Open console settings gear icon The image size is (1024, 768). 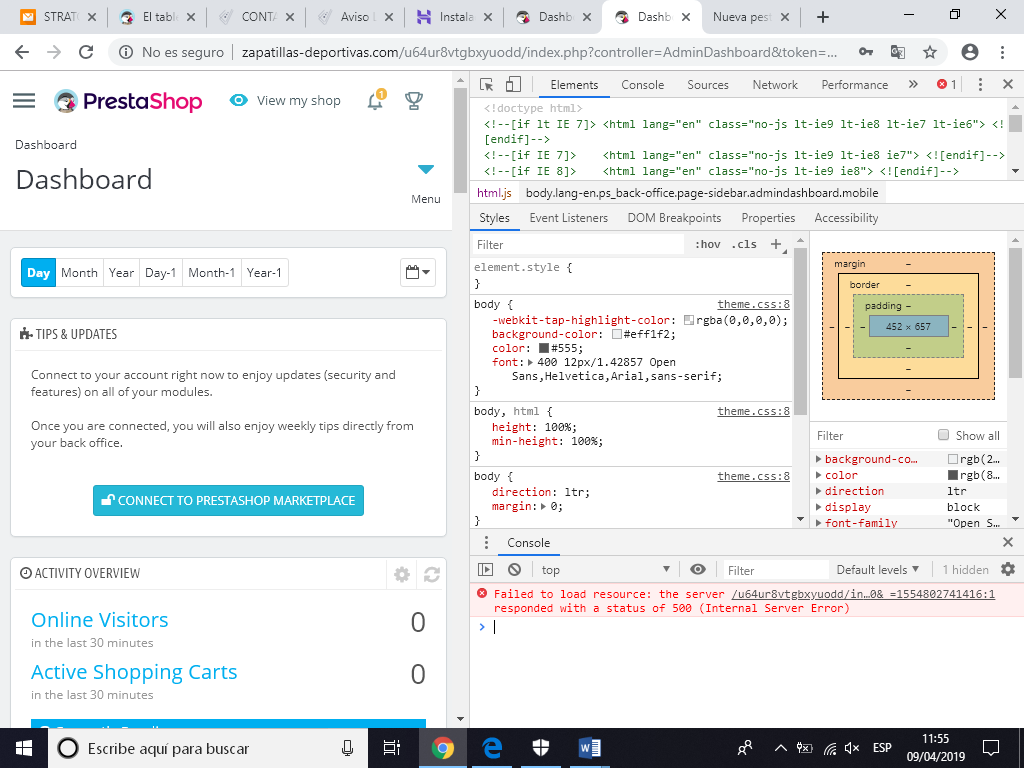pos(1007,569)
